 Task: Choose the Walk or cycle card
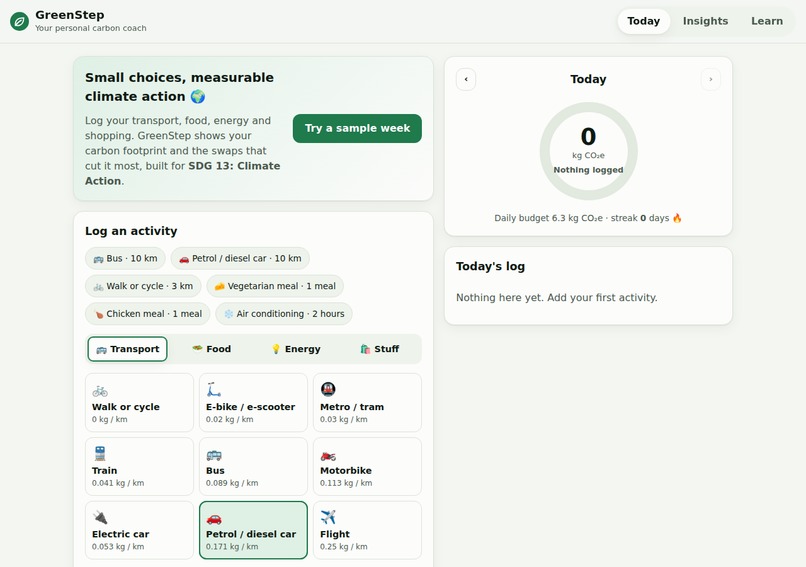coord(139,403)
